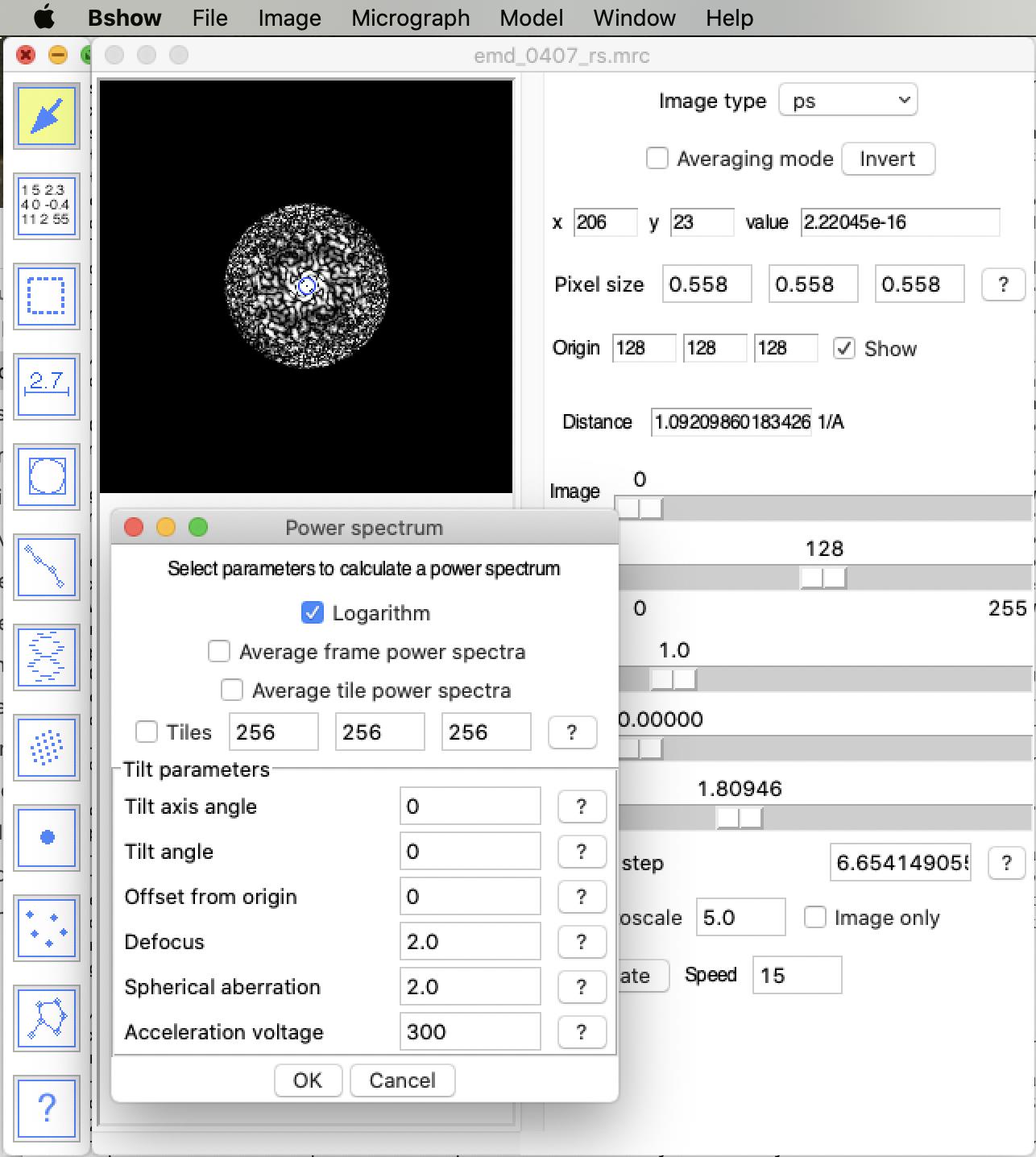Open the Micrograph menu
The height and width of the screenshot is (1157, 1036).
pyautogui.click(x=411, y=17)
